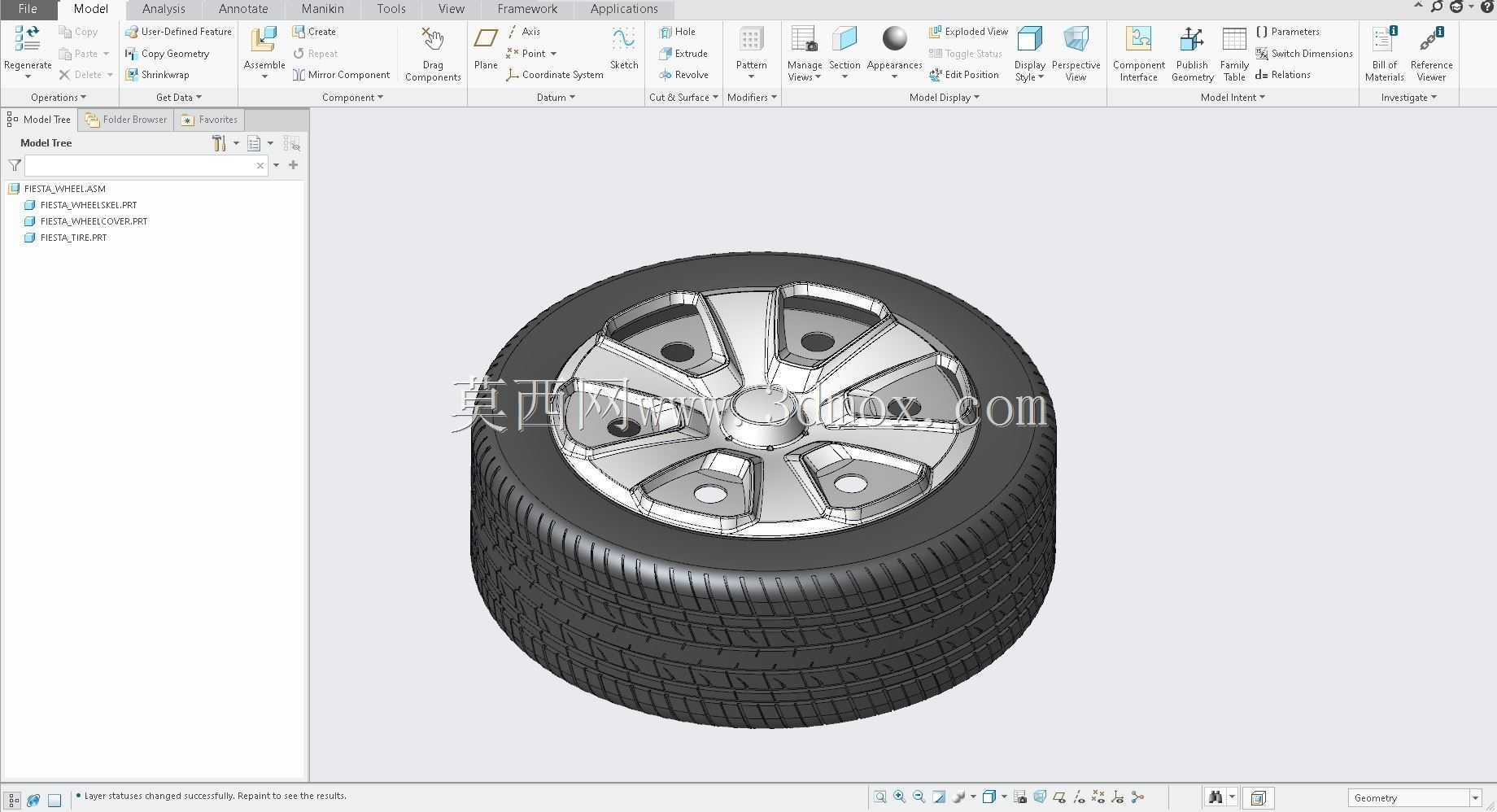Viewport: 1497px width, 812px height.
Task: Open the Geometry selection filter dropdown
Action: point(1475,798)
